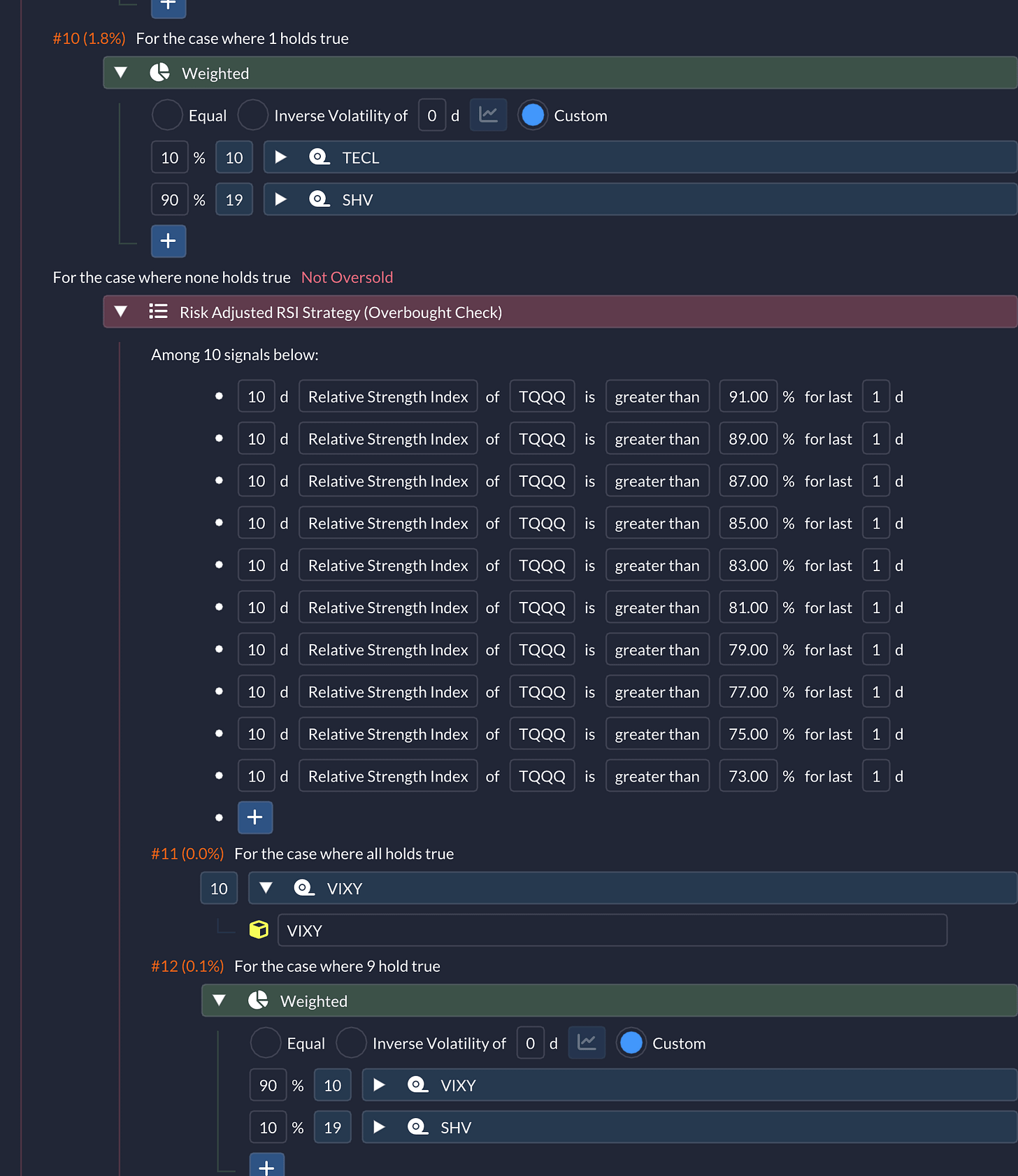Open the greater than comparator in the 89.00 row
Screen dimensions: 1018x1176
657,438
